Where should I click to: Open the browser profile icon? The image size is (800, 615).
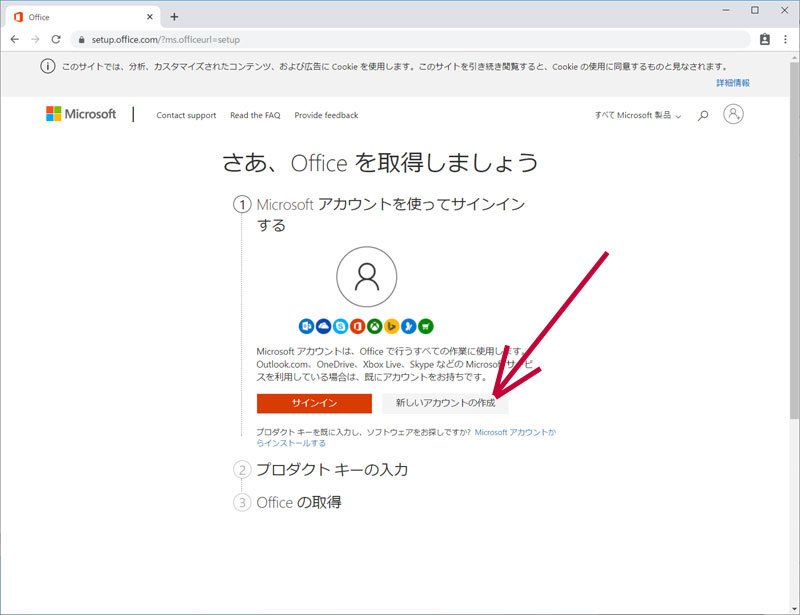click(765, 39)
